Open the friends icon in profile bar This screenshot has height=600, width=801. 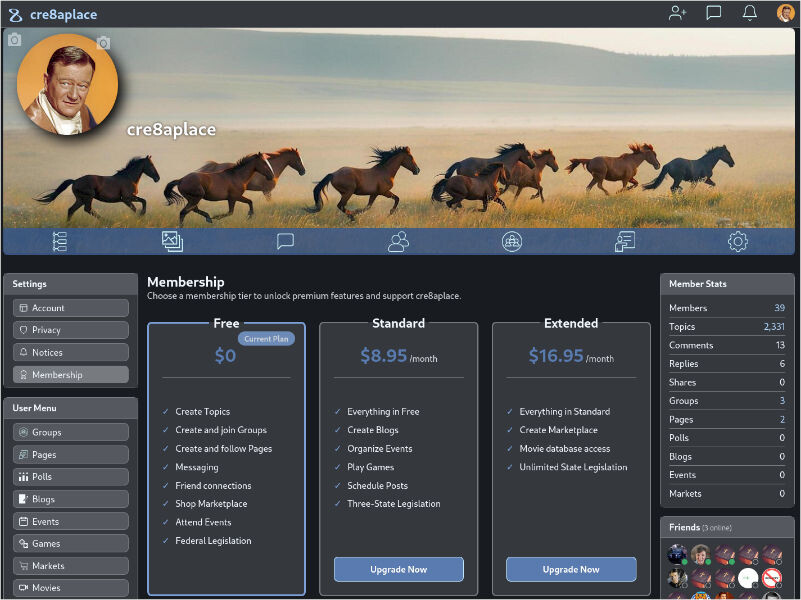tap(399, 241)
